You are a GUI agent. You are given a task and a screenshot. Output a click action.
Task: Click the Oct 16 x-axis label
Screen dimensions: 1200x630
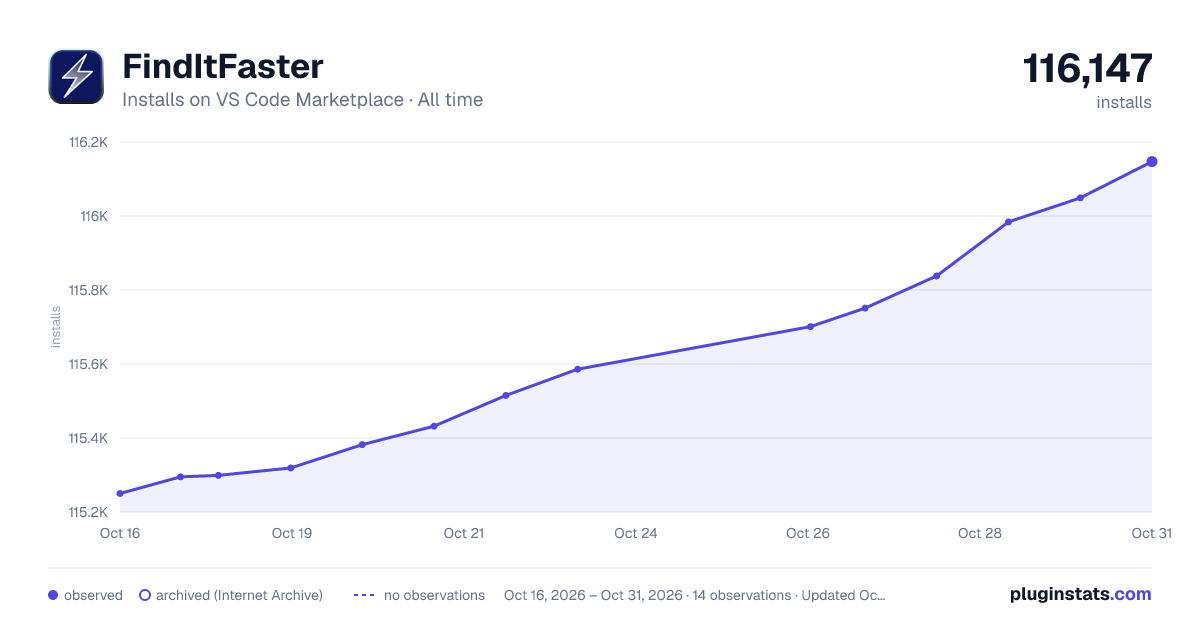click(x=120, y=533)
